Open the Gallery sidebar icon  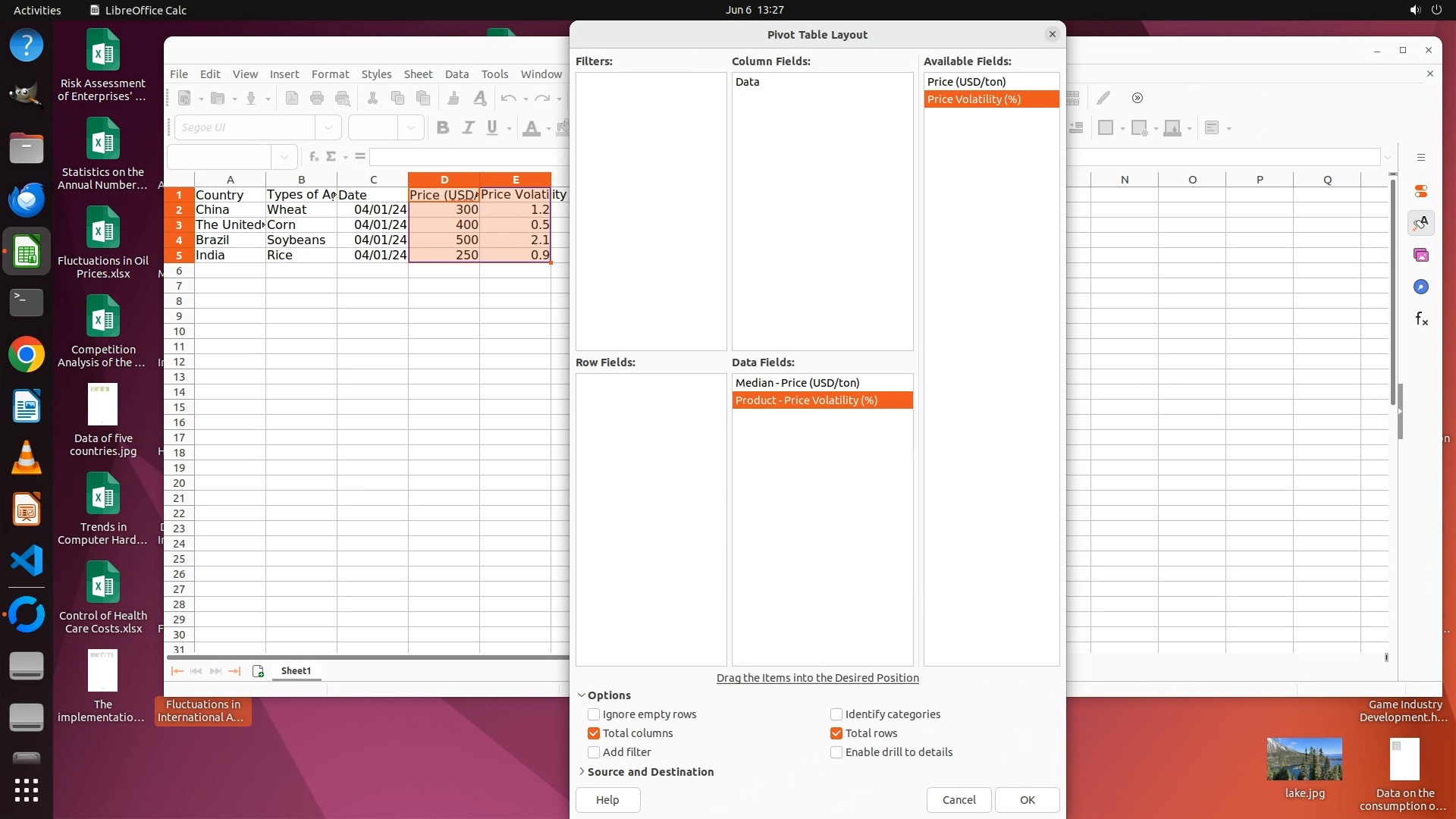[x=1421, y=256]
